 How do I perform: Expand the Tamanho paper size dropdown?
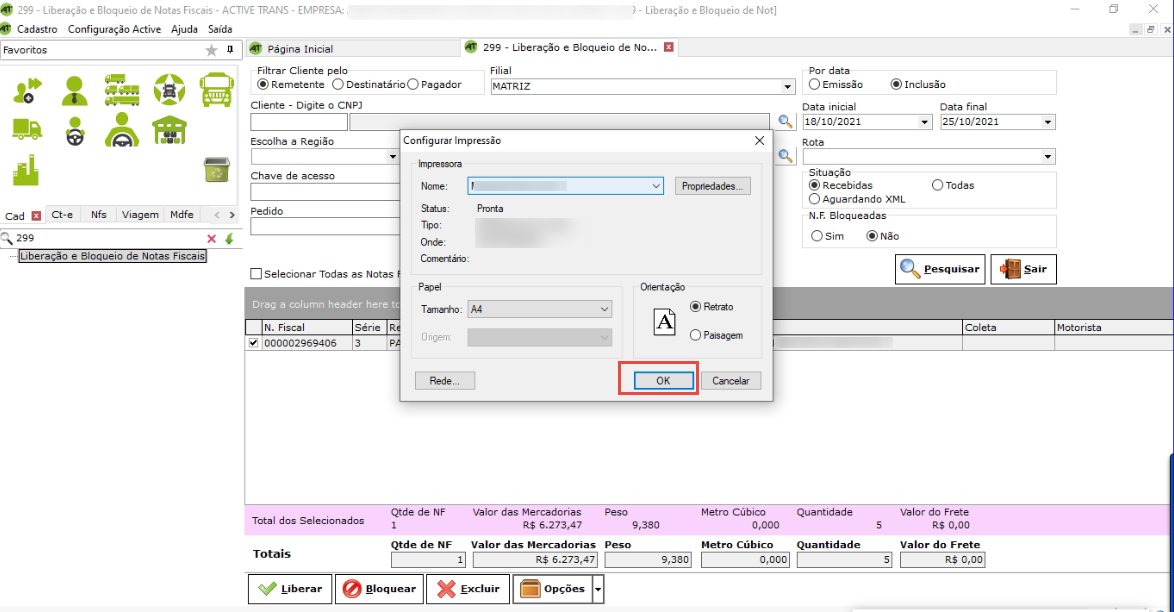[x=604, y=310]
